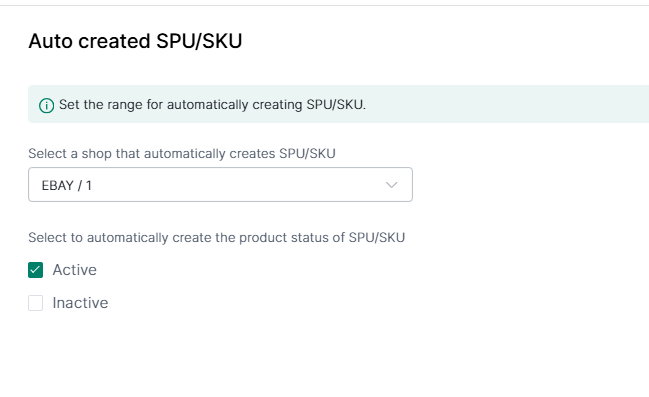Click the top divider line above the heading
Viewport: 649px width, 397px height.
point(324,5)
